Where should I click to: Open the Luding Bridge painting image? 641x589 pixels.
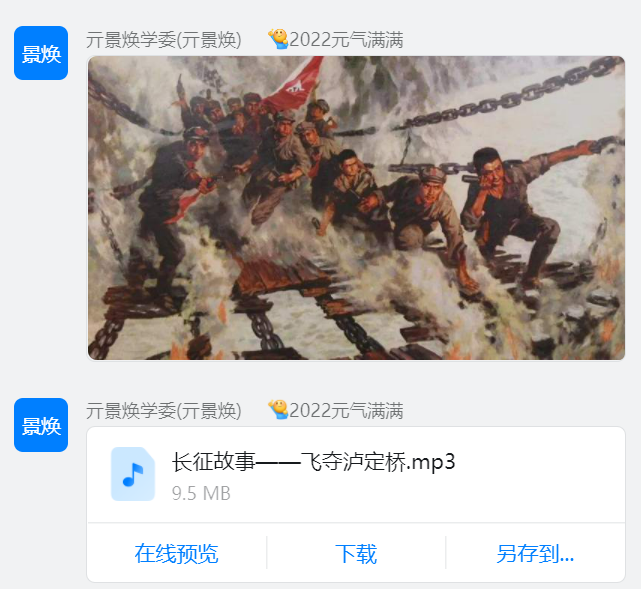(x=356, y=208)
